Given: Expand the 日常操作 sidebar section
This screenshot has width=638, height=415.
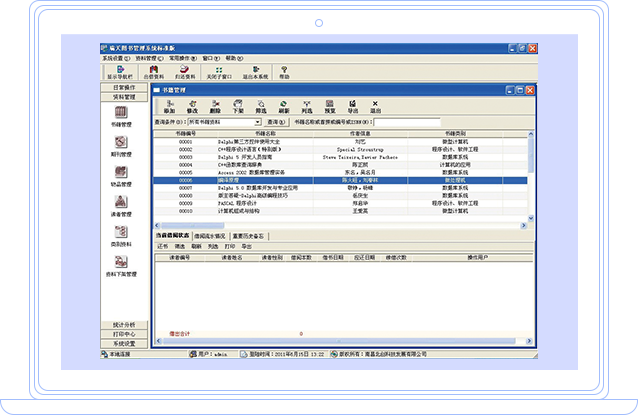Looking at the screenshot, I should coord(124,87).
